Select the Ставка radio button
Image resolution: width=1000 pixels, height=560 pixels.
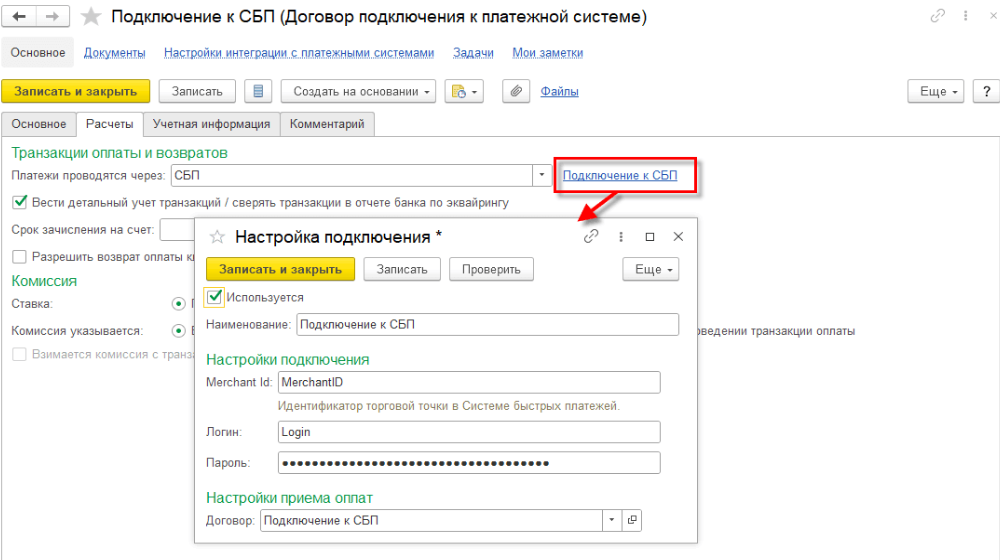[179, 304]
